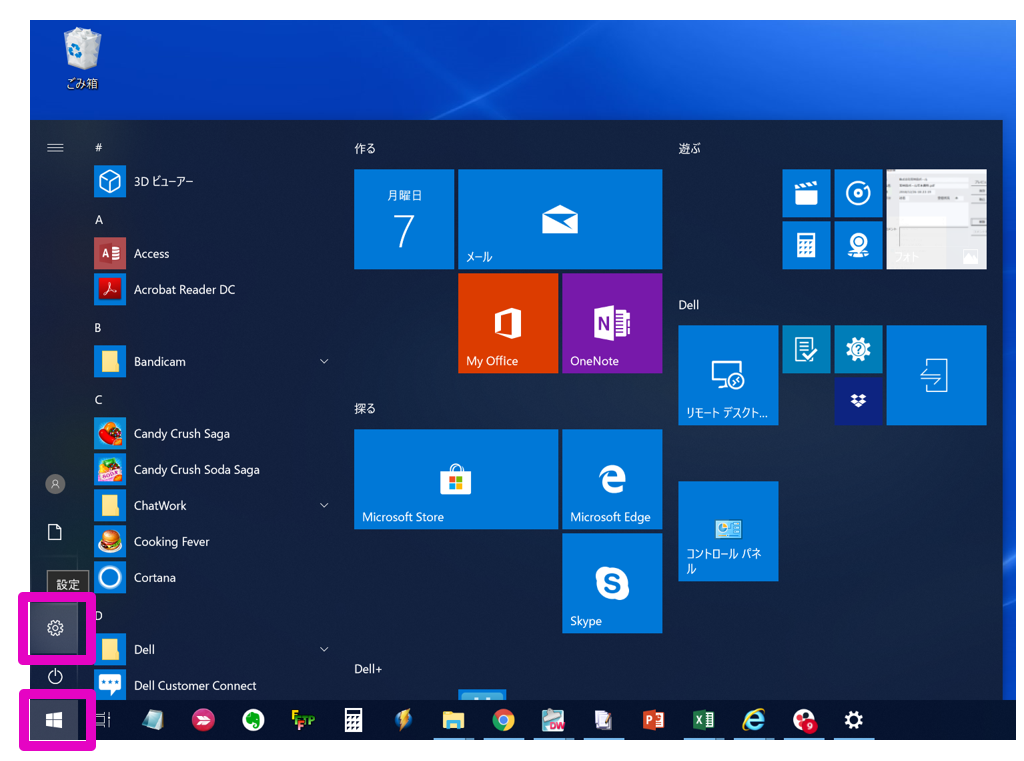Launch Candy Crush Soda Saga
Image resolution: width=1024 pixels, height=761 pixels.
(x=210, y=470)
